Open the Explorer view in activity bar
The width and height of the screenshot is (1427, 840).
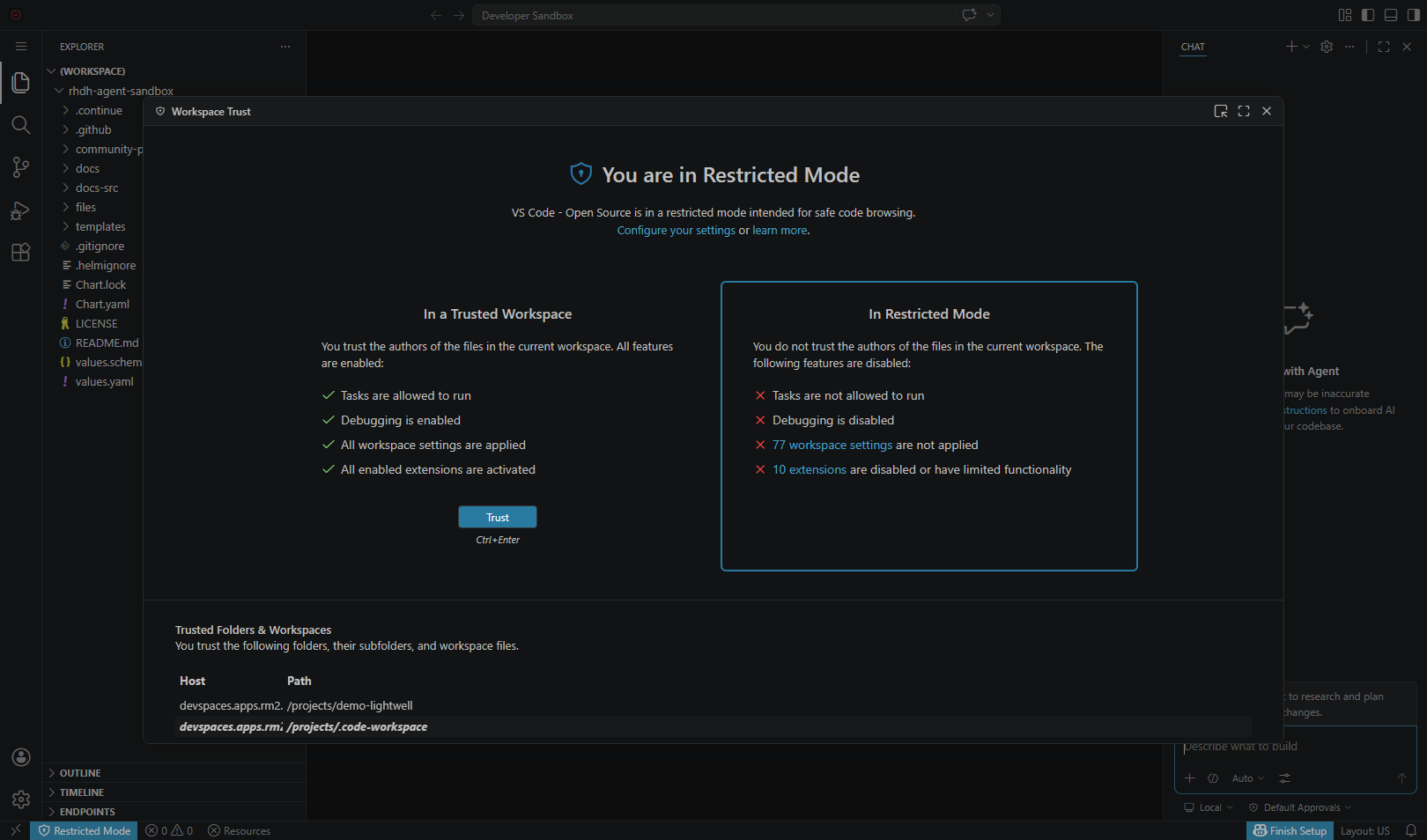click(x=21, y=83)
